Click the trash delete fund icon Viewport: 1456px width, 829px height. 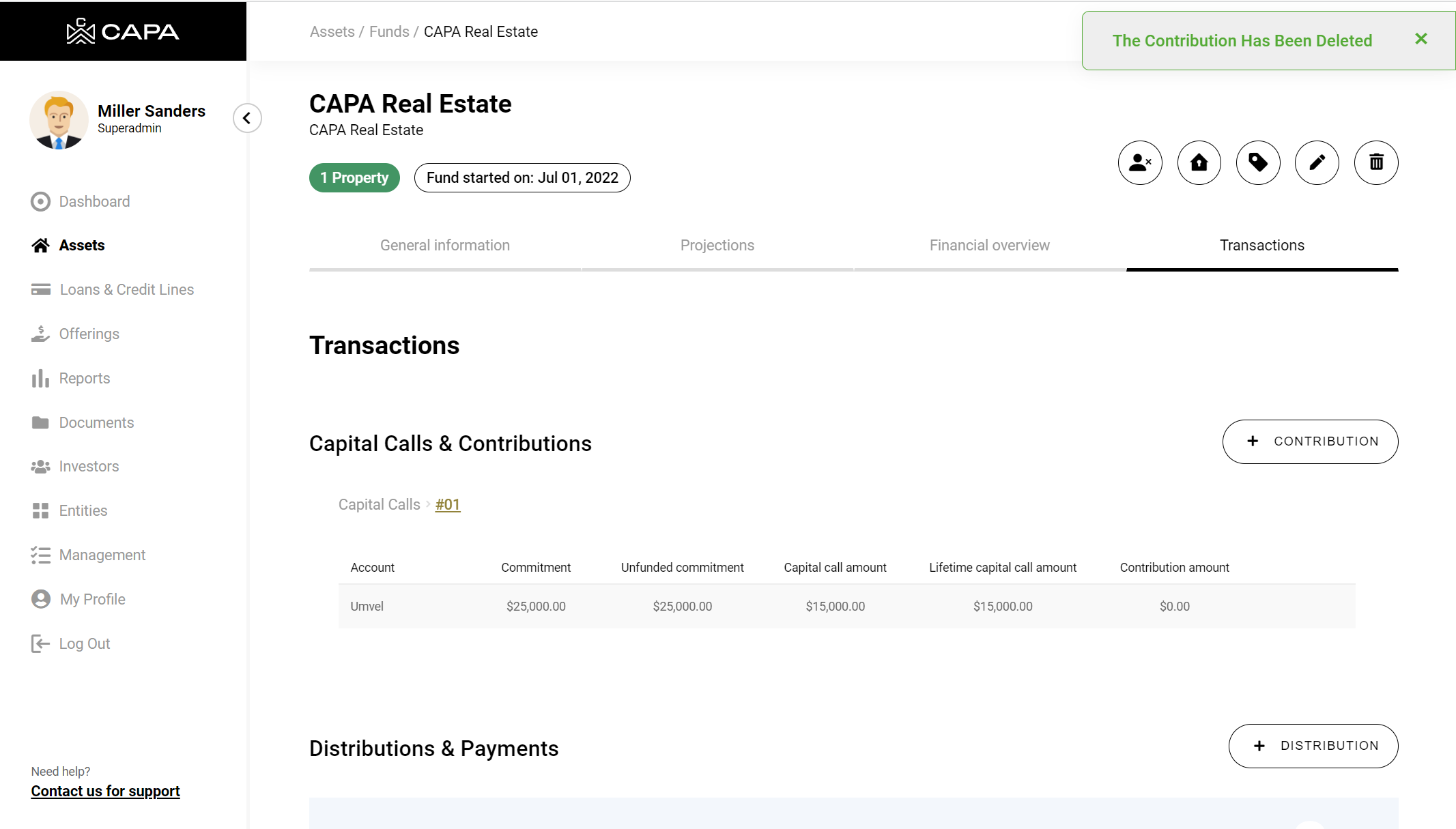pyautogui.click(x=1375, y=162)
